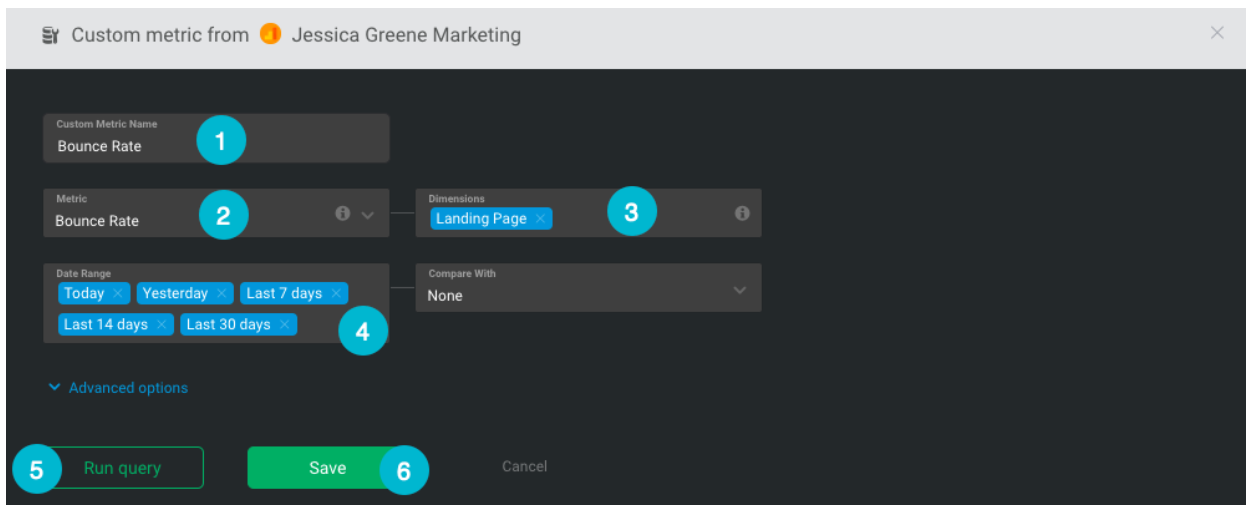Remove the Last 14 days tag
The height and width of the screenshot is (511, 1254).
[x=161, y=324]
